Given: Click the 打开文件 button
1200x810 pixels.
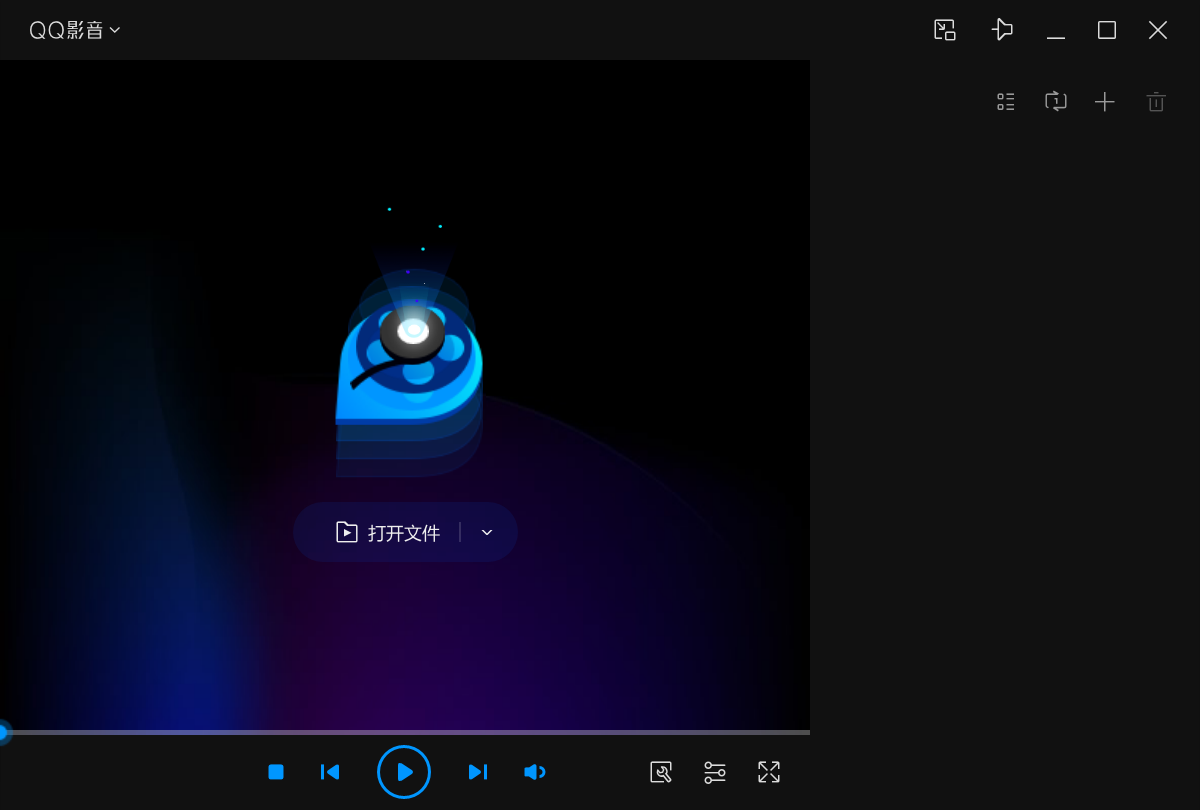Looking at the screenshot, I should pyautogui.click(x=389, y=532).
